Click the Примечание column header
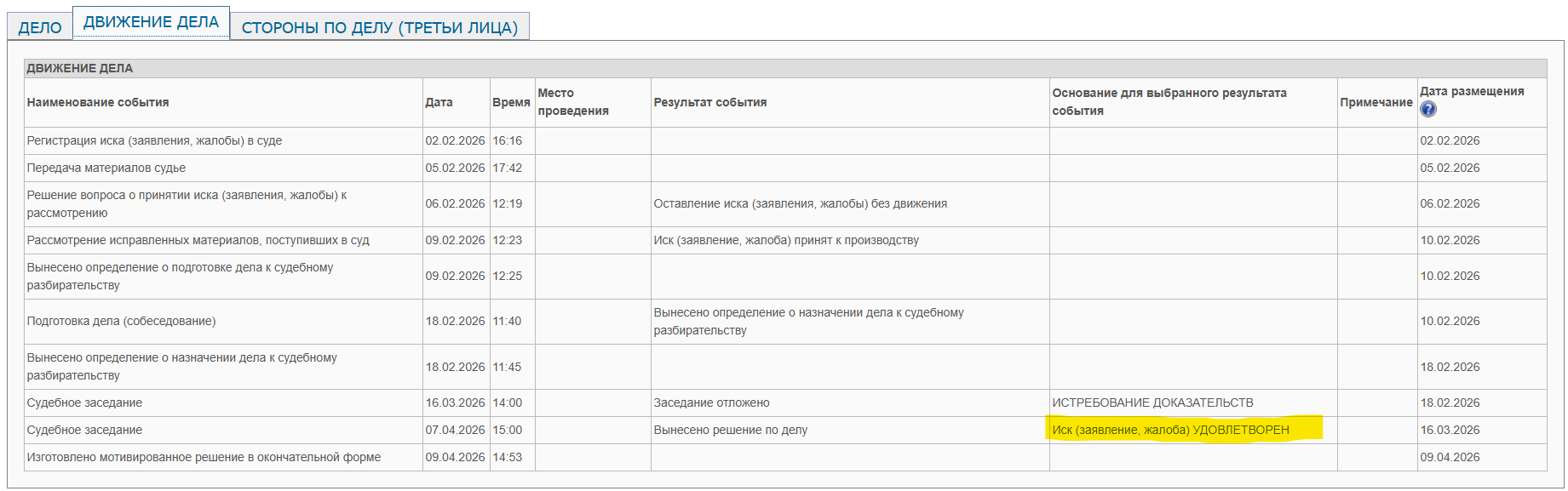1568x491 pixels. pyautogui.click(x=1376, y=102)
